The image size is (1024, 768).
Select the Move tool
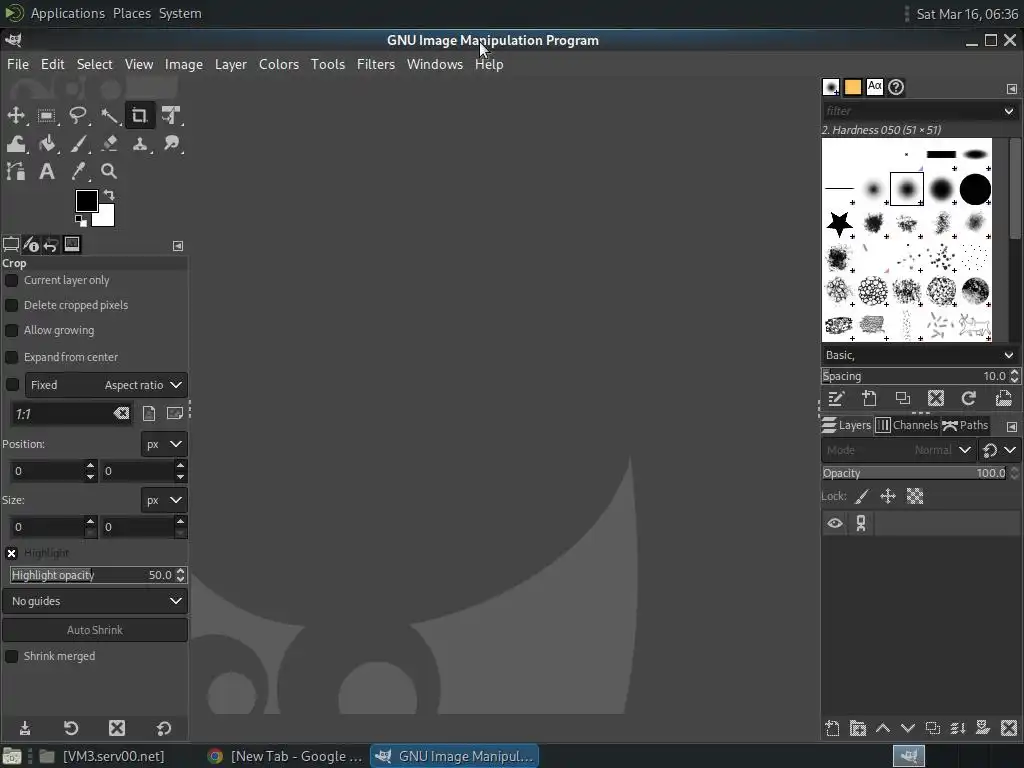pyautogui.click(x=16, y=116)
